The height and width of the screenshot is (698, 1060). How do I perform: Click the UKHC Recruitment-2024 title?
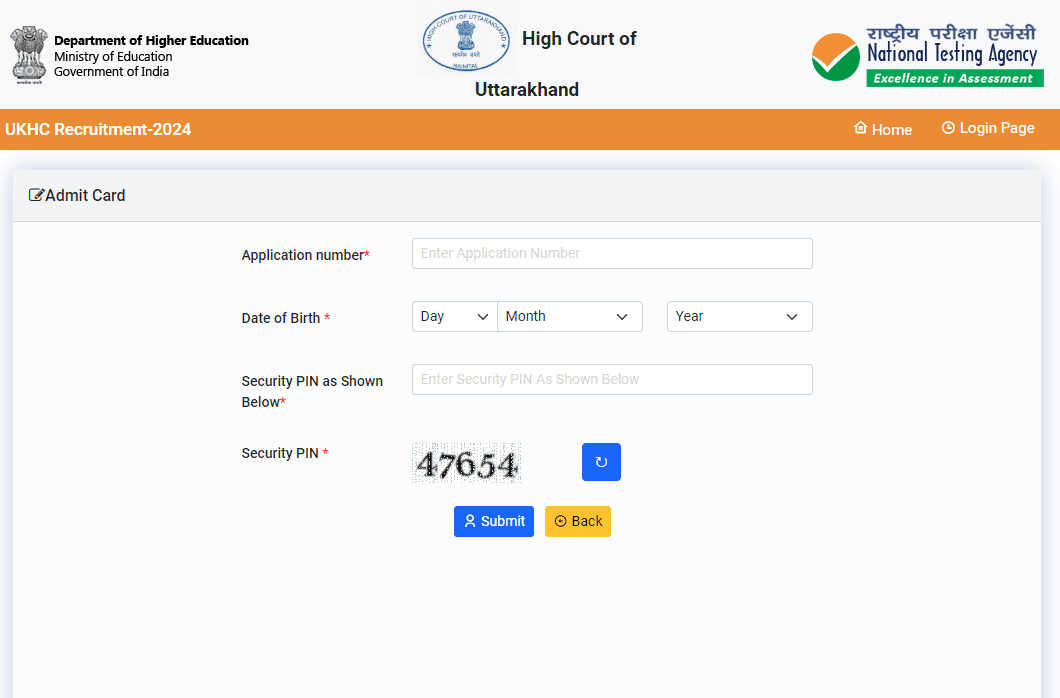pyautogui.click(x=98, y=129)
